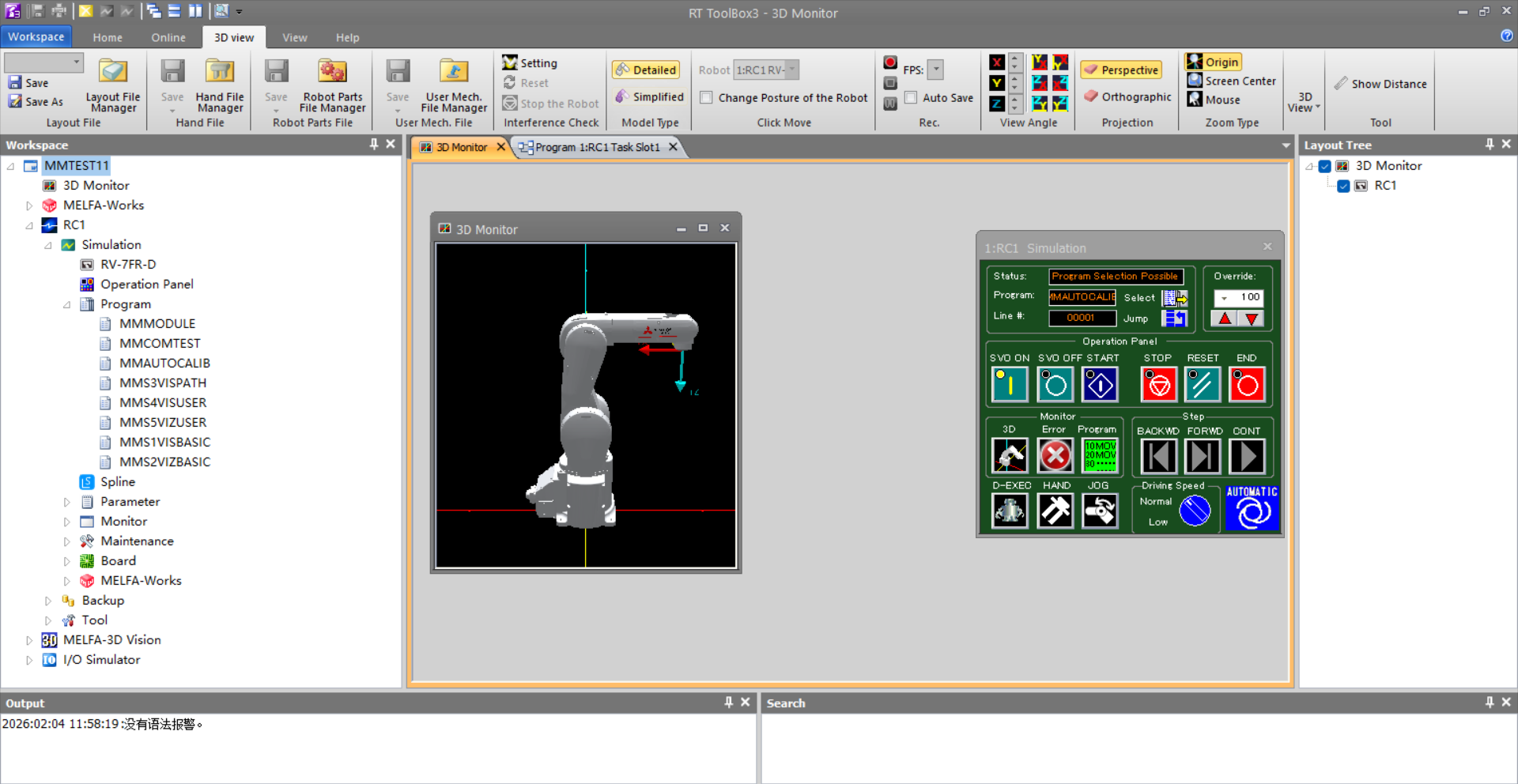Select Detailed model type
1518x784 pixels.
[647, 70]
